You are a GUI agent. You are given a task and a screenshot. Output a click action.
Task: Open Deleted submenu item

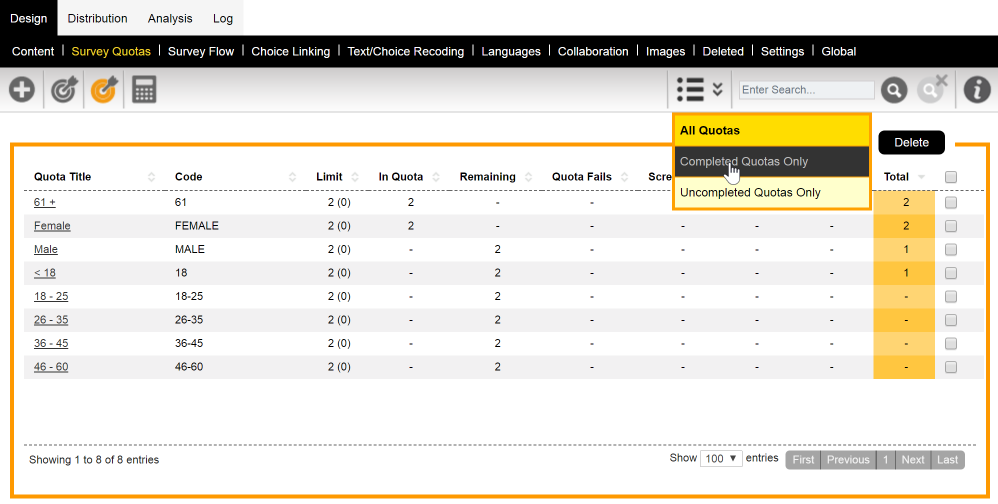(x=723, y=52)
